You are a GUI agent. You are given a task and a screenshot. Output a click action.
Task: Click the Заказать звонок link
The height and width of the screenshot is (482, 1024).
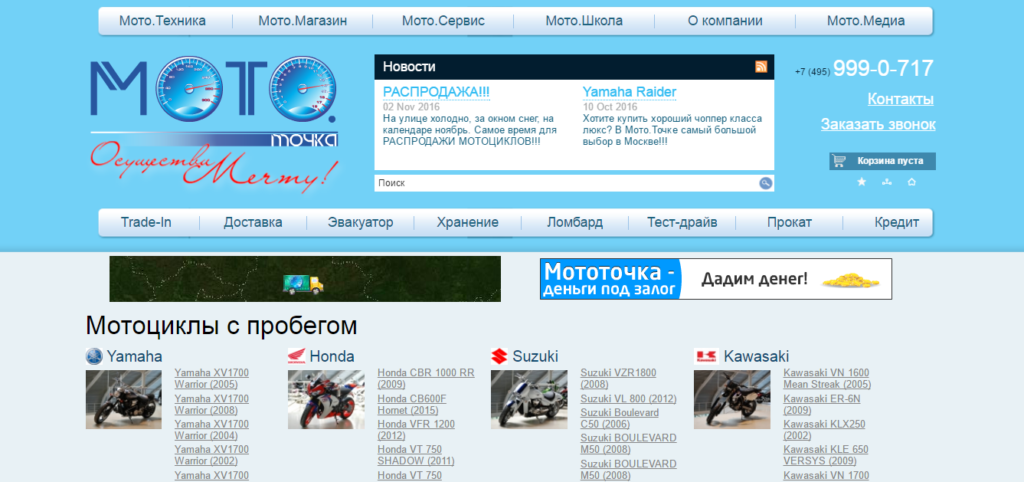[x=878, y=124]
